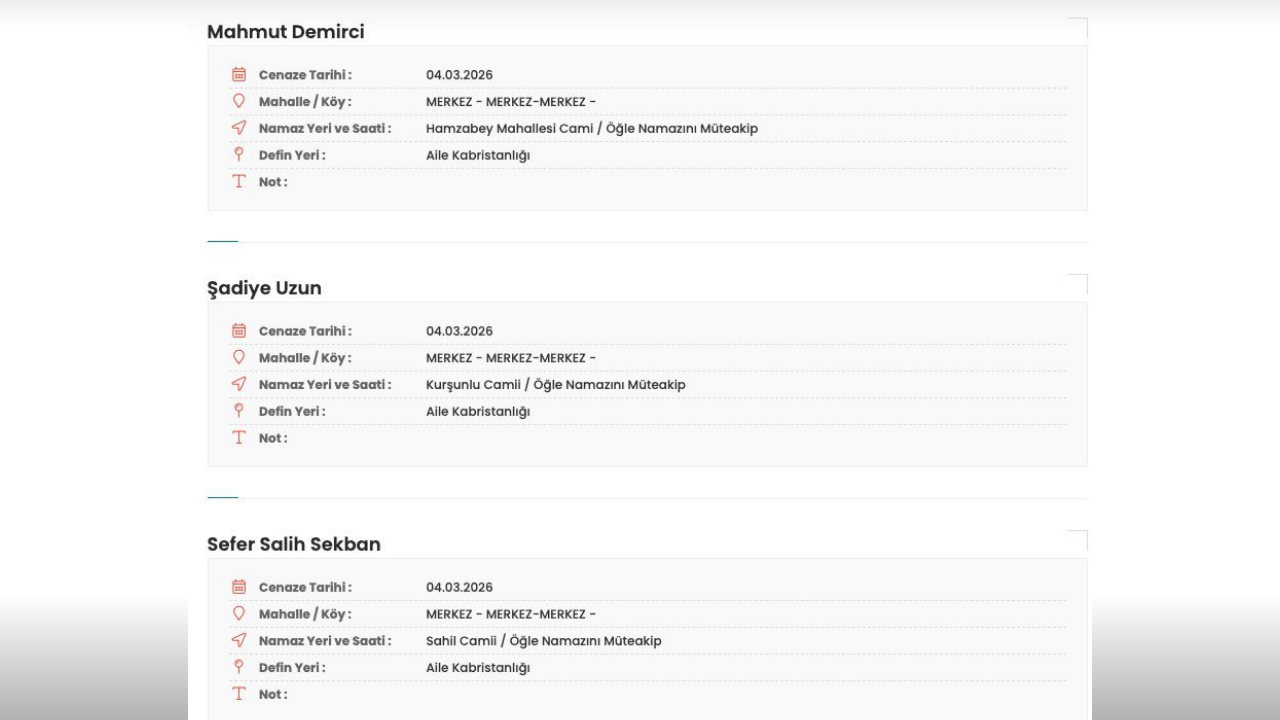Click navigation arrow icon beside Sahil Camii
The width and height of the screenshot is (1280, 720).
(239, 640)
